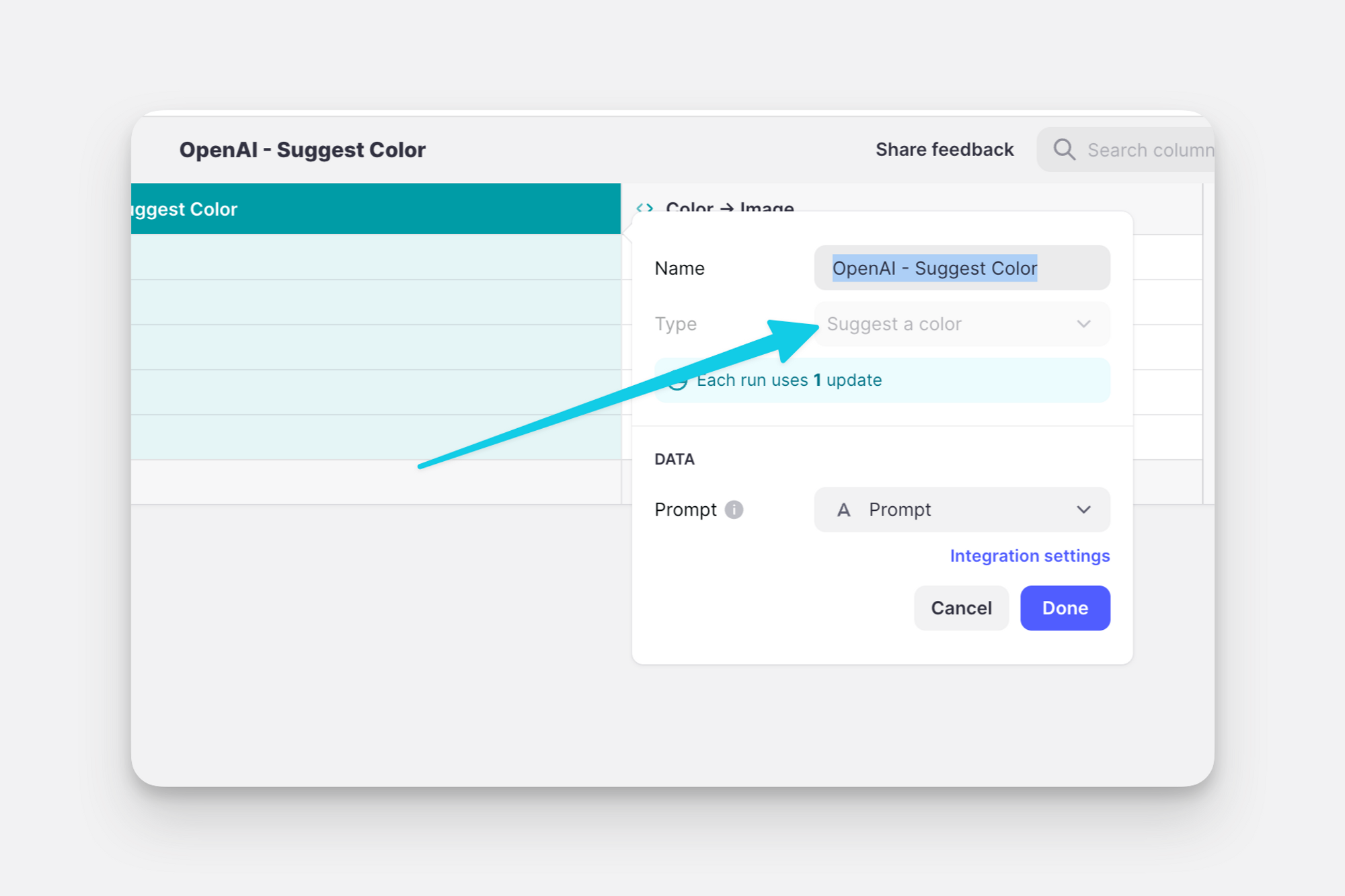Screen dimensions: 1345x896
Task: Click the Name field with OpenAI - Suggest Color
Action: tap(962, 268)
